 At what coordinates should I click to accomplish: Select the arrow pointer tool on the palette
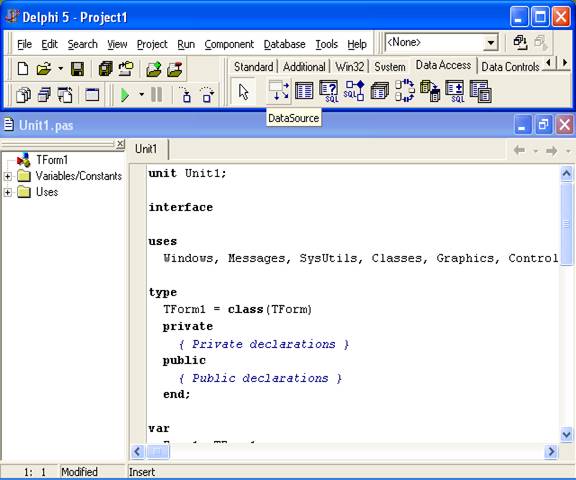click(x=243, y=91)
